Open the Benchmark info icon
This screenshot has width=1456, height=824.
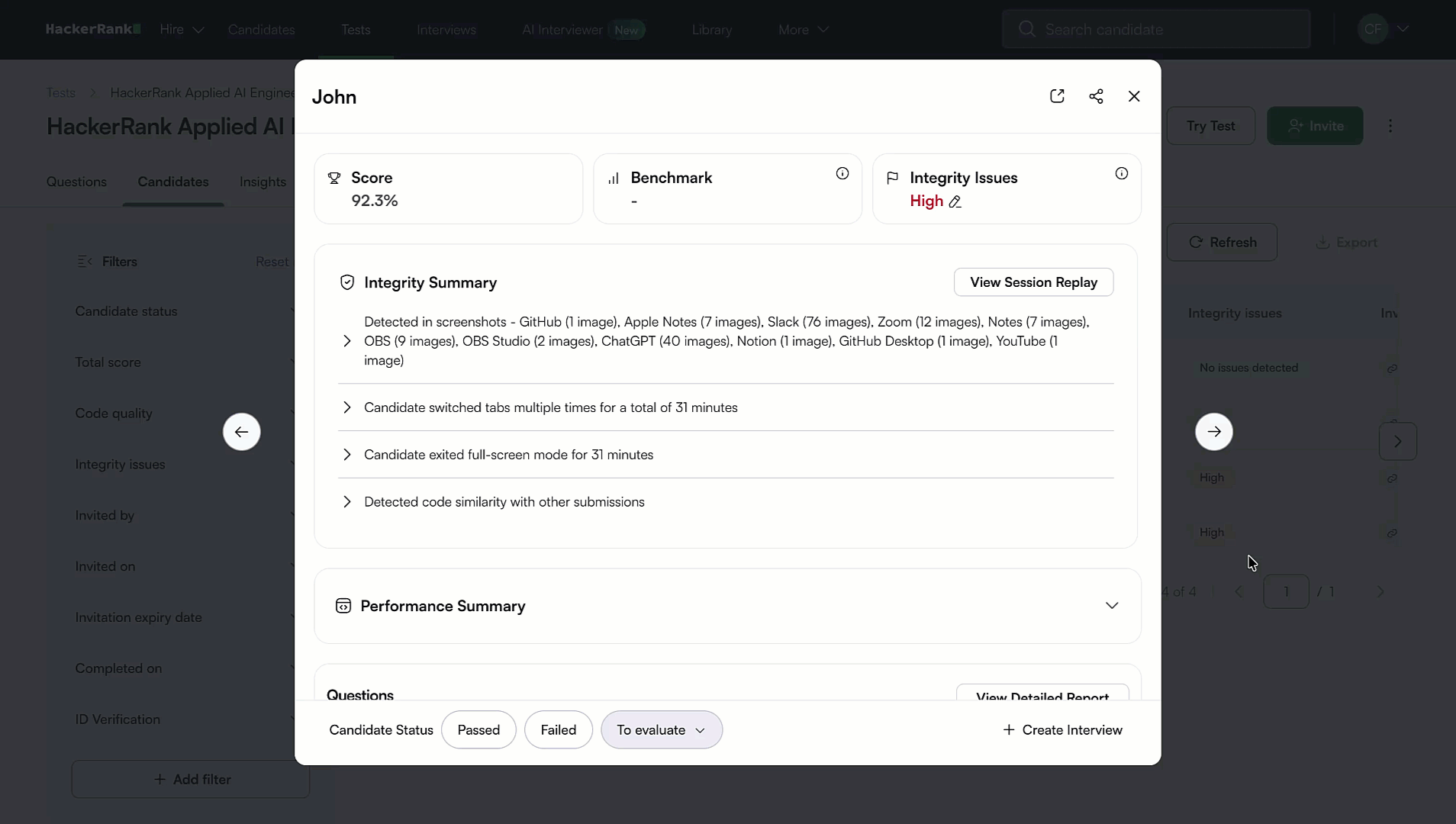coord(842,174)
